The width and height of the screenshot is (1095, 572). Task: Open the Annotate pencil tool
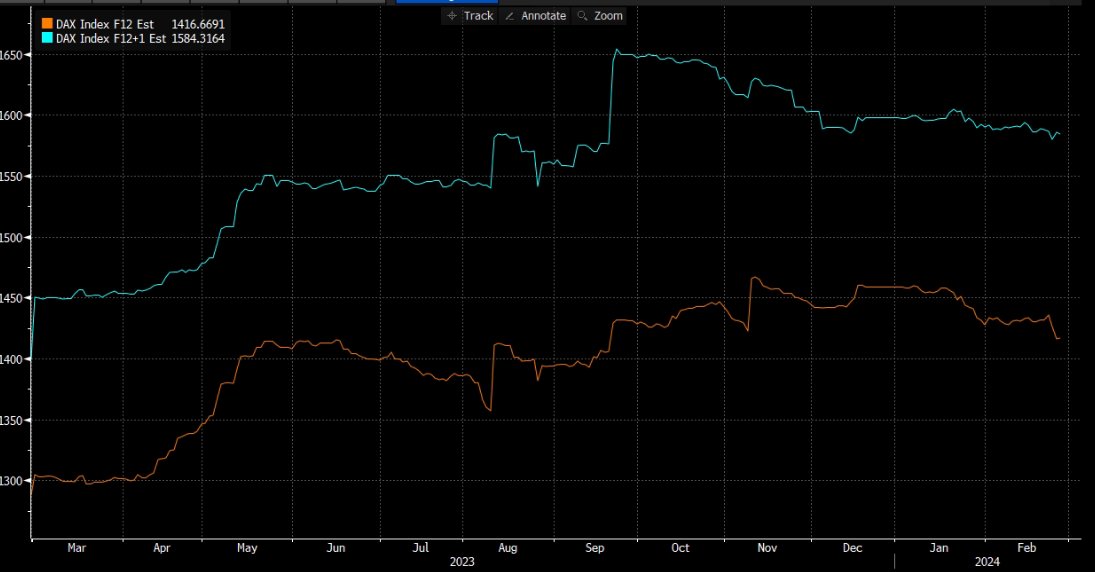pyautogui.click(x=535, y=15)
